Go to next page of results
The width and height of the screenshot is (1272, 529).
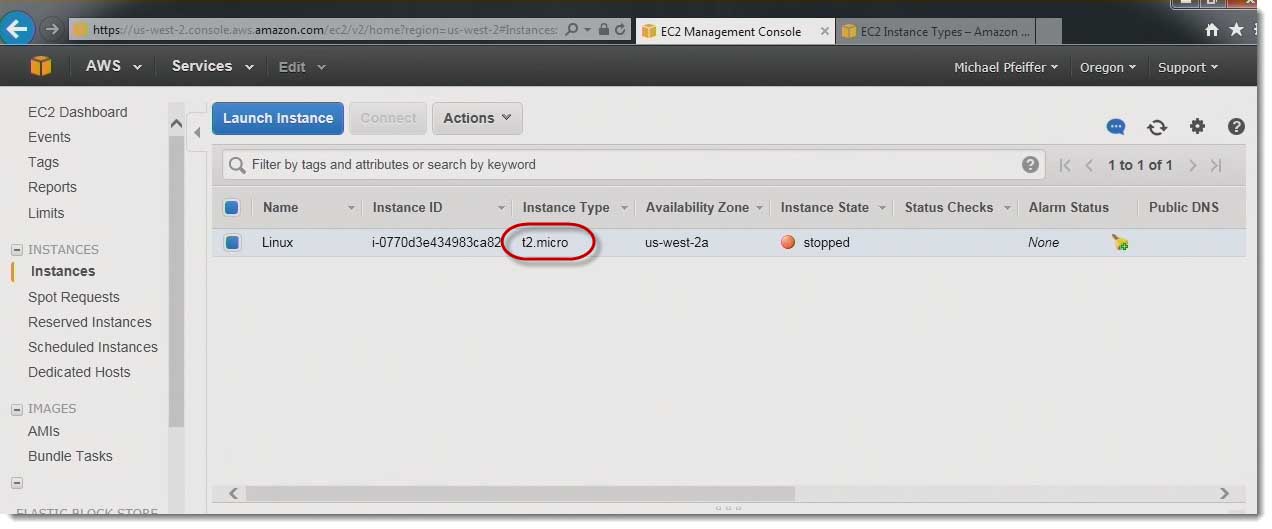click(x=1192, y=165)
